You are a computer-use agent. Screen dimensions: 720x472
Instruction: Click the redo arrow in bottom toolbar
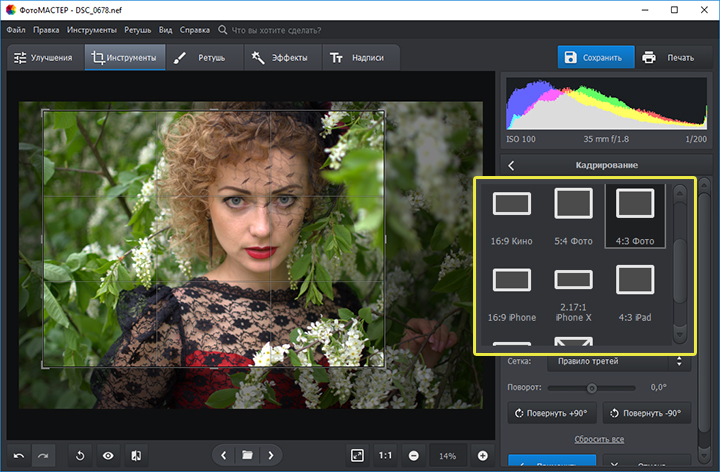tap(43, 455)
